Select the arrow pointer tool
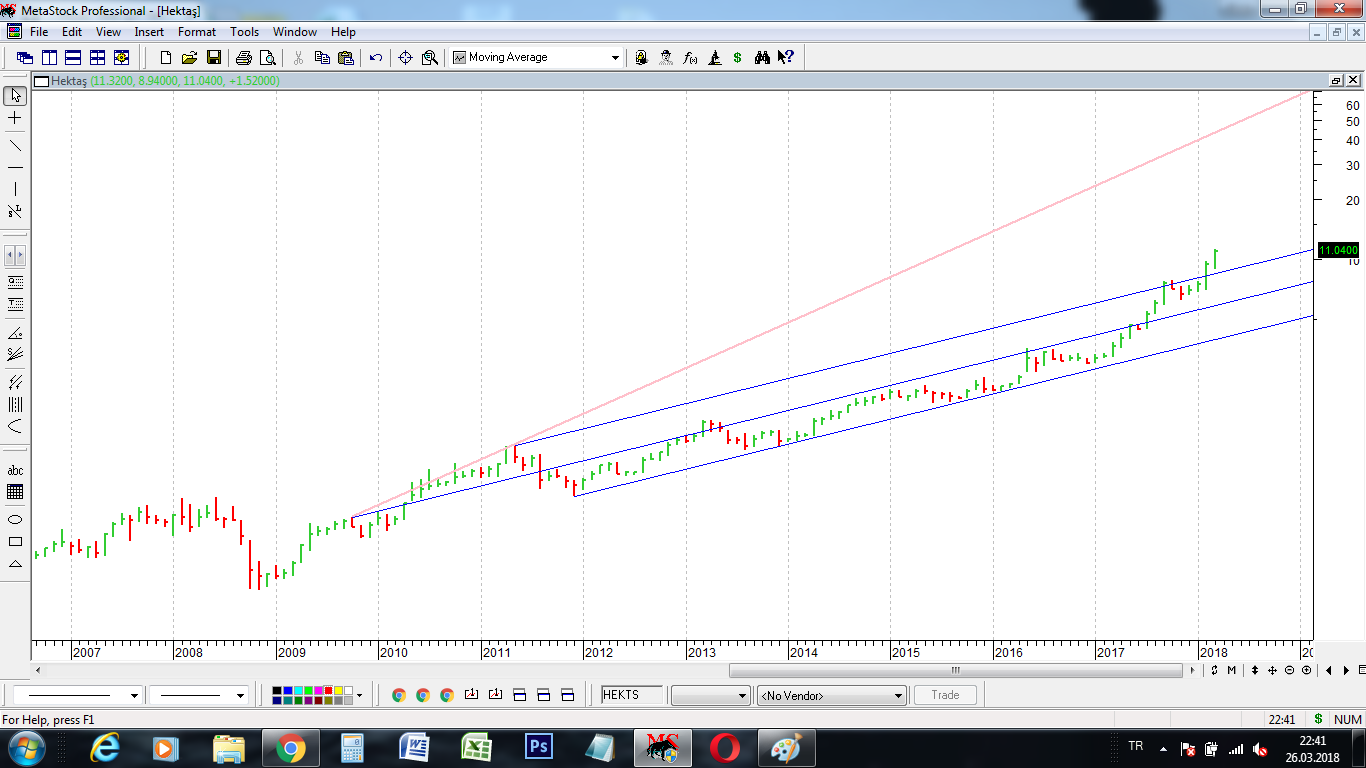 [x=15, y=95]
